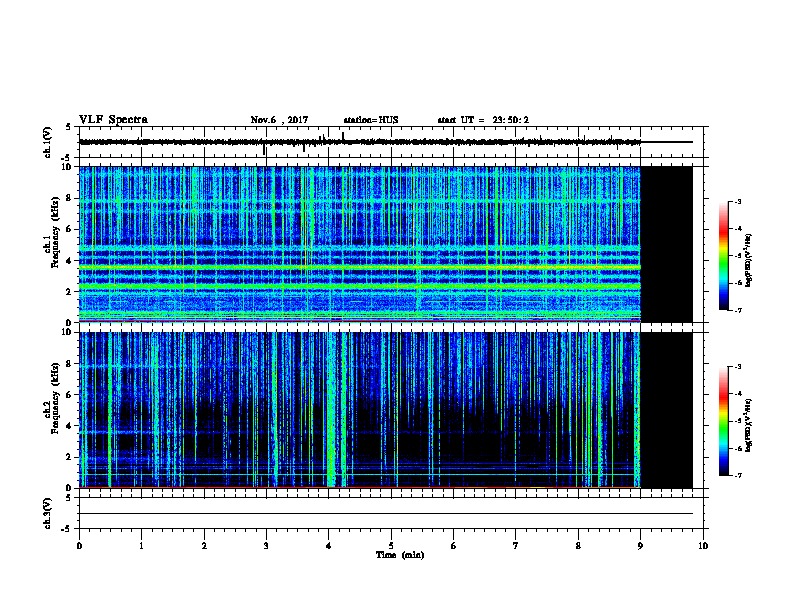792x612 pixels.
Task: Click the ch.3 voltage waveform panel
Action: (391, 513)
